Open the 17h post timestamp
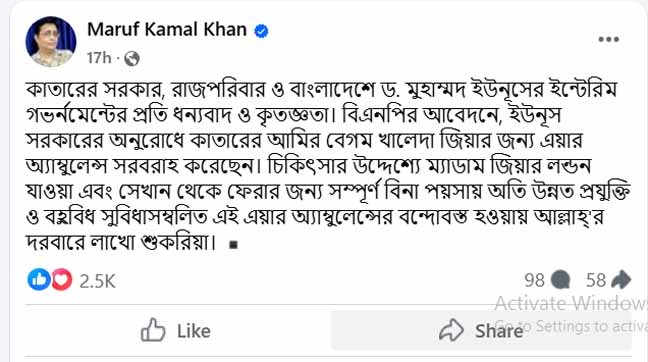Viewport: 648px width, 362px height. click(99, 58)
